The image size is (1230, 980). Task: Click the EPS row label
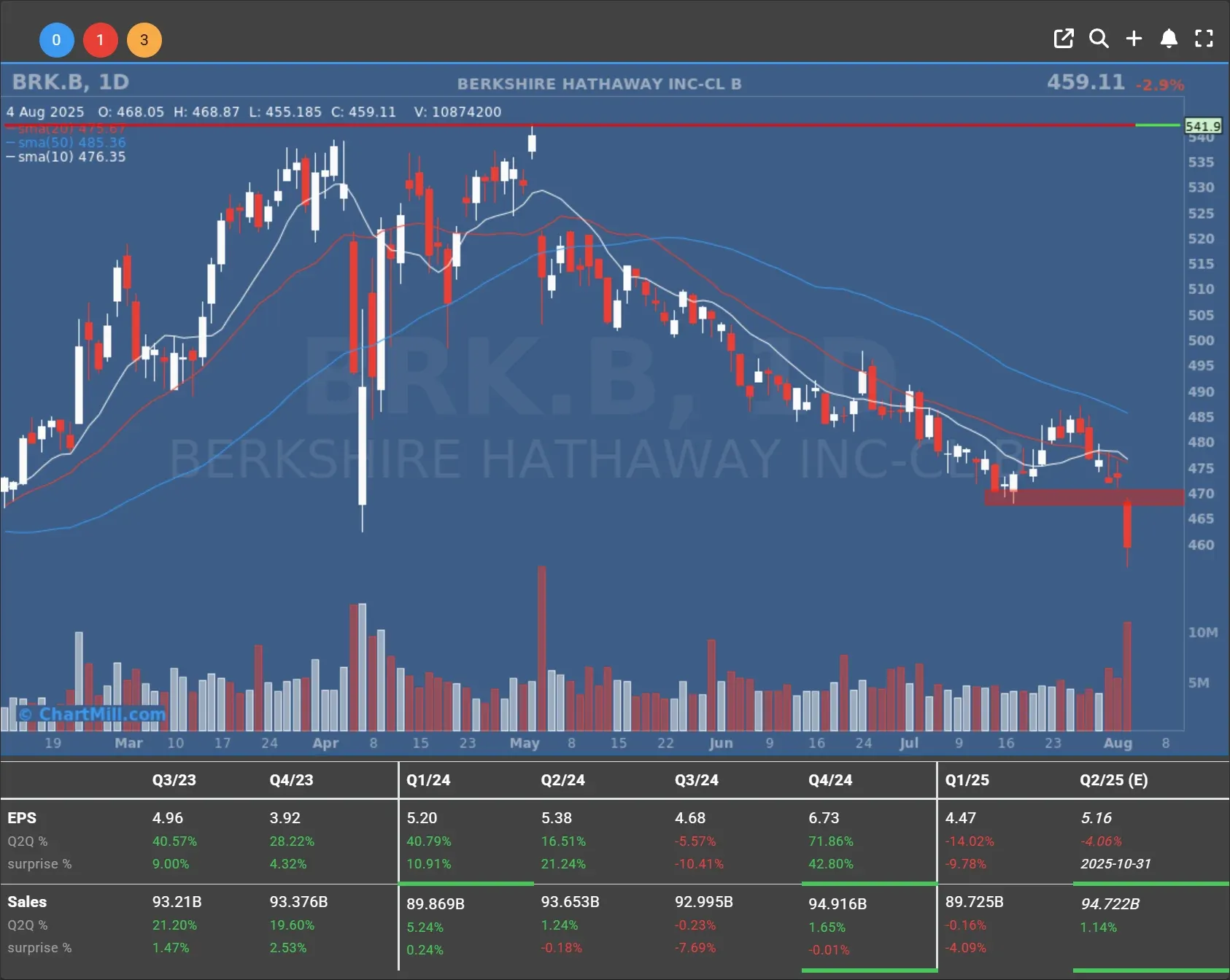tap(22, 818)
